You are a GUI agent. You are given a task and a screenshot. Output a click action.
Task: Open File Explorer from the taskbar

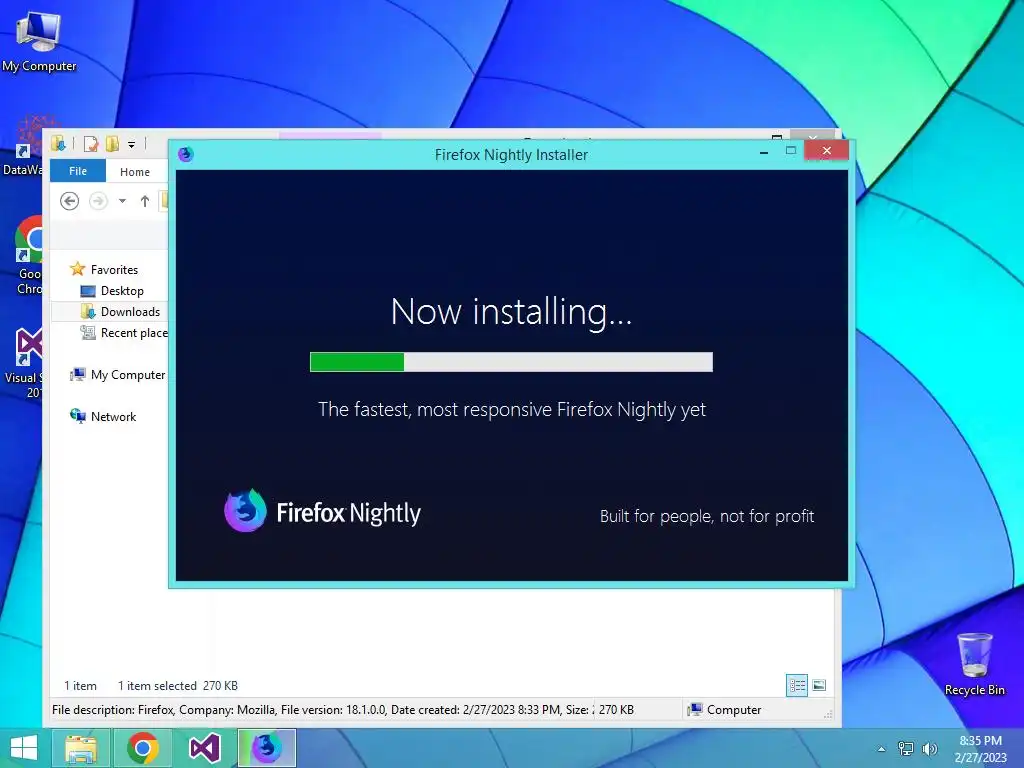pyautogui.click(x=81, y=748)
